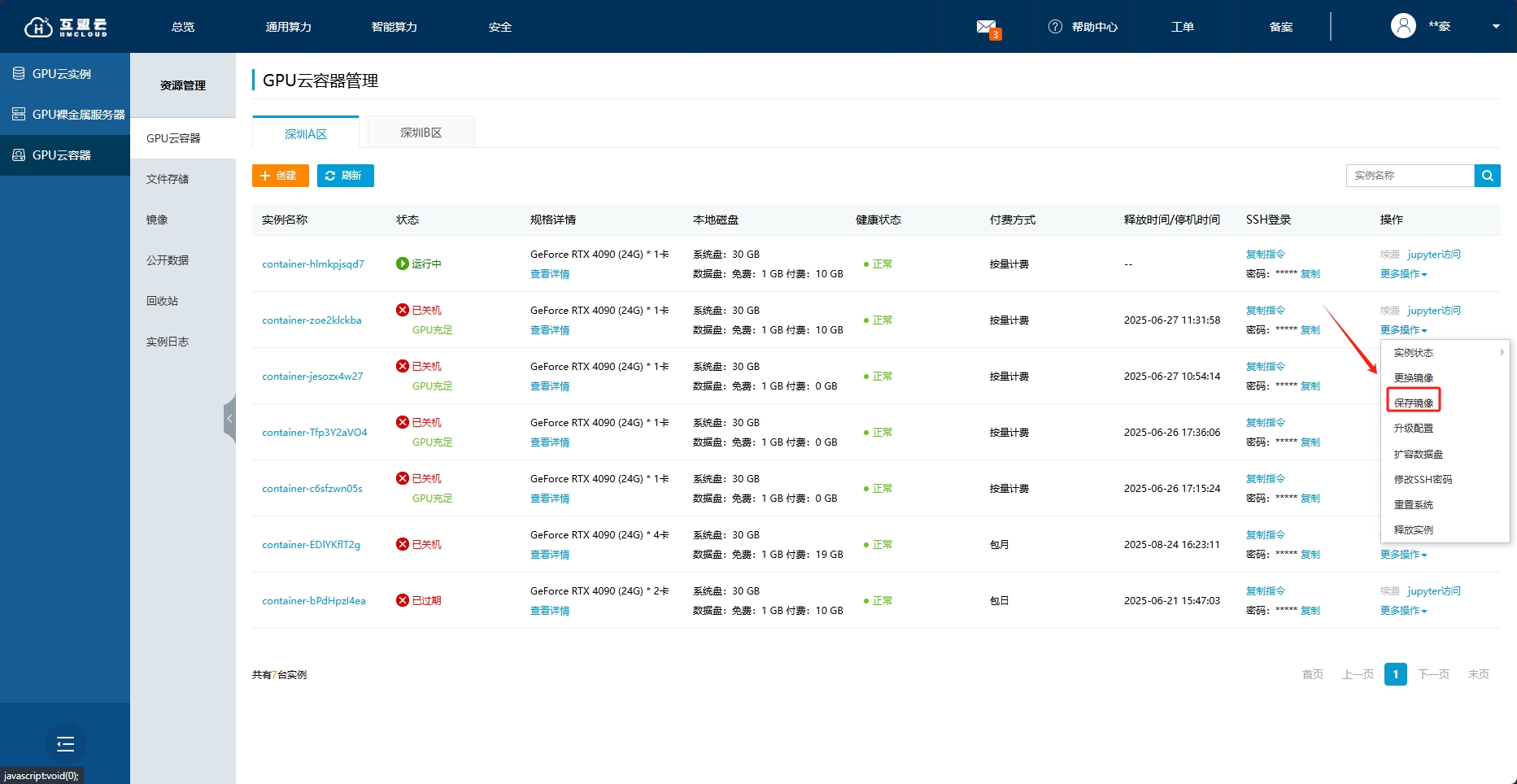
Task: Click 实例日志 in resource menu
Action: point(168,342)
